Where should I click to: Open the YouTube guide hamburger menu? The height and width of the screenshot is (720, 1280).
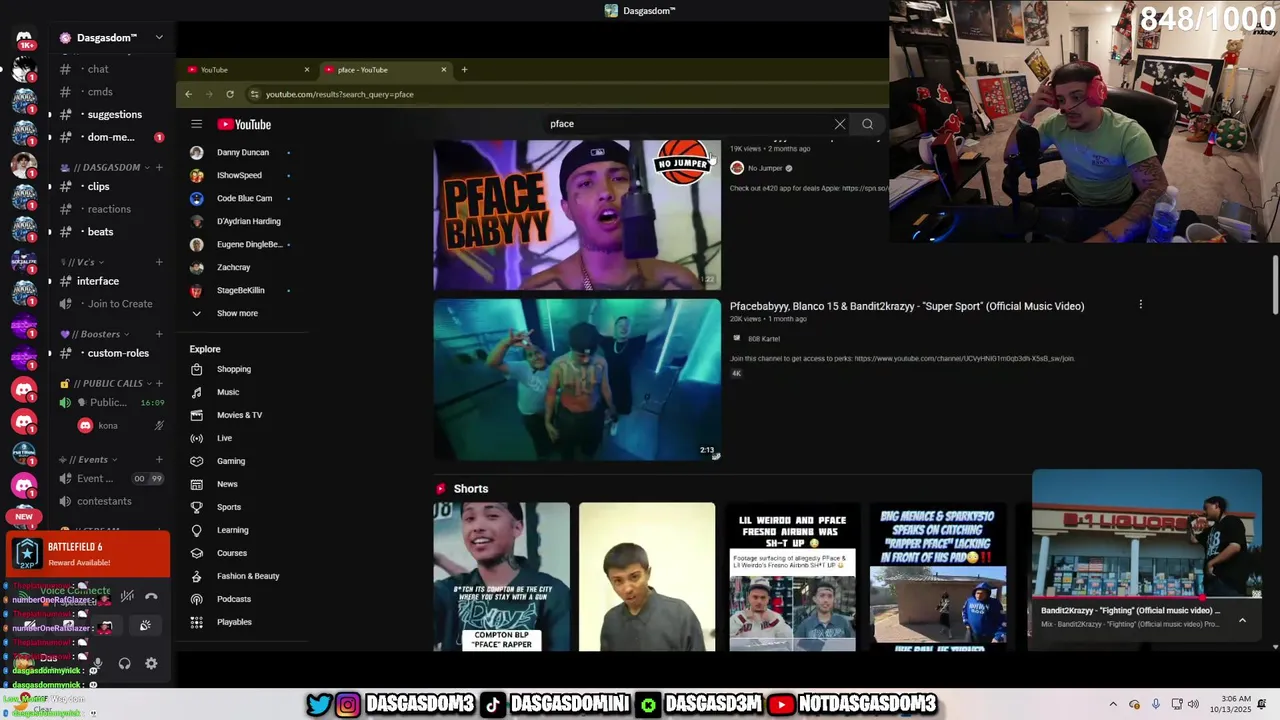click(196, 124)
